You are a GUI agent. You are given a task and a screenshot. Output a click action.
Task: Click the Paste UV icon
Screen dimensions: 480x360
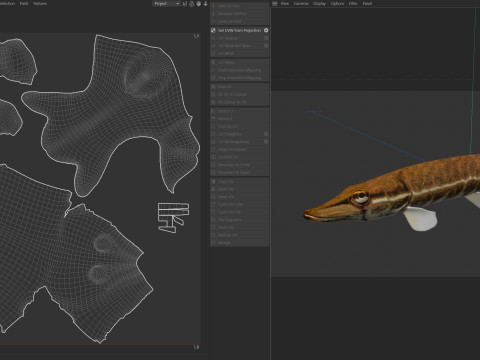pyautogui.click(x=213, y=189)
